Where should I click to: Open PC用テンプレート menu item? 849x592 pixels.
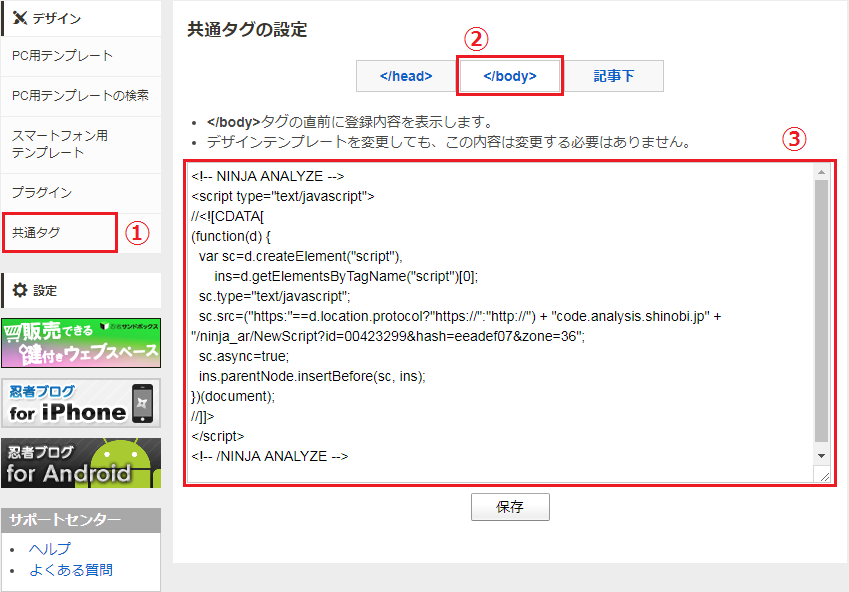coord(81,56)
